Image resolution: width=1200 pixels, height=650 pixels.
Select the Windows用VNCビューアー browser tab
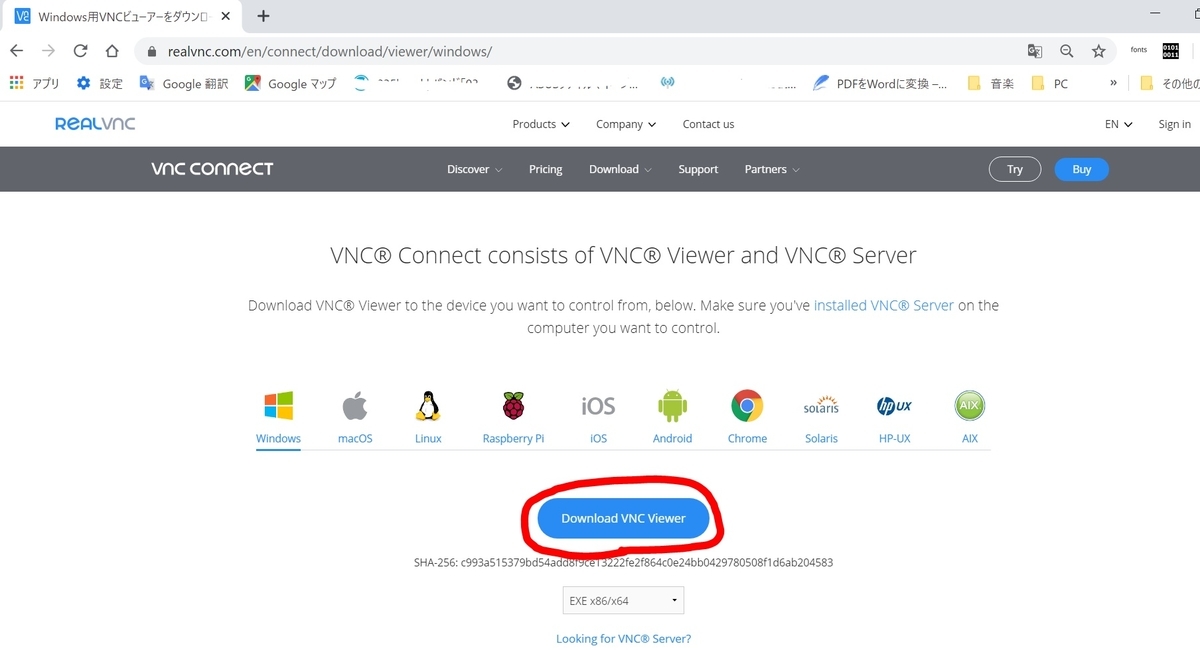click(x=122, y=17)
